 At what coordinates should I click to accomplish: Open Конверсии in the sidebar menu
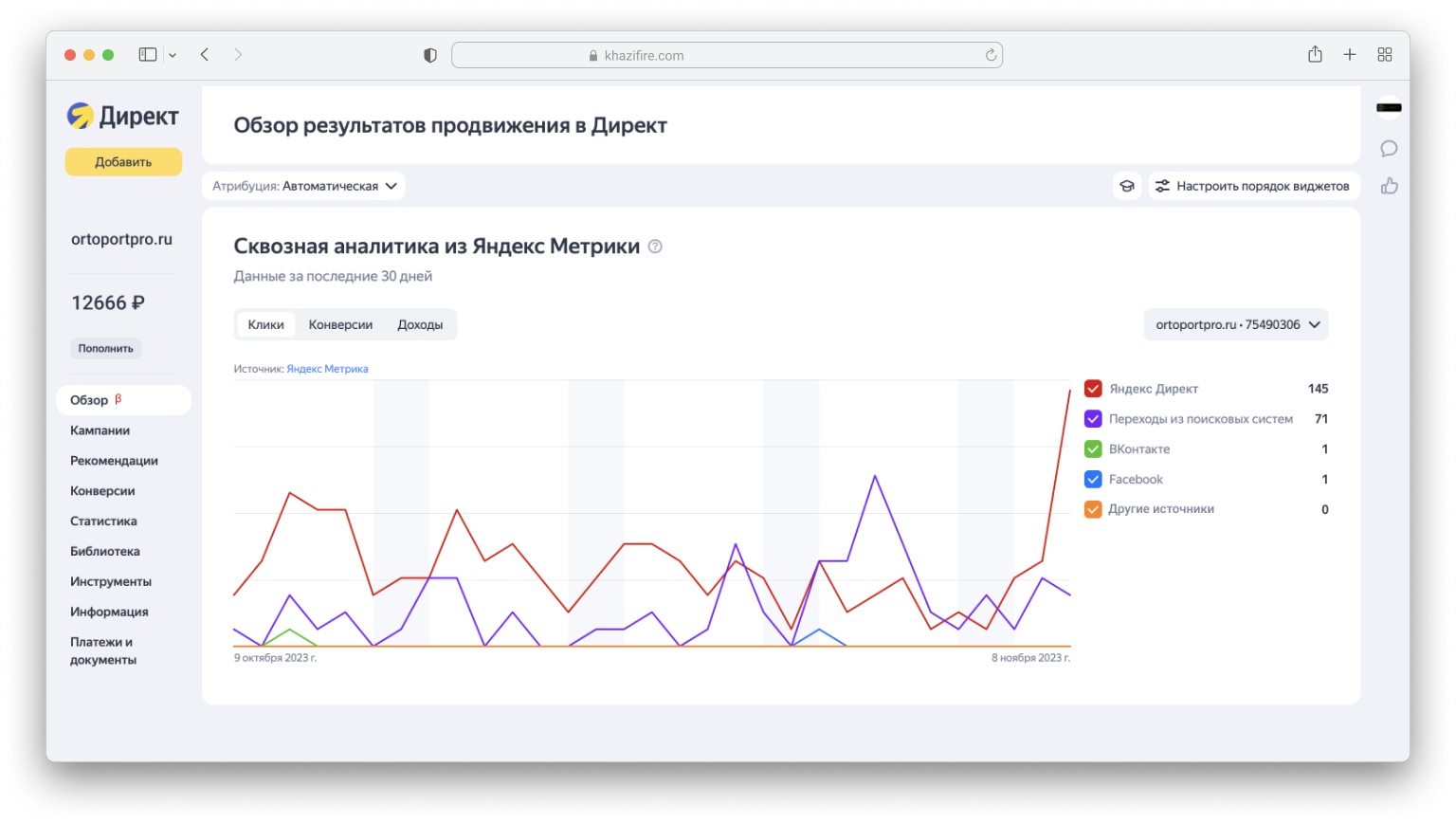[x=102, y=491]
